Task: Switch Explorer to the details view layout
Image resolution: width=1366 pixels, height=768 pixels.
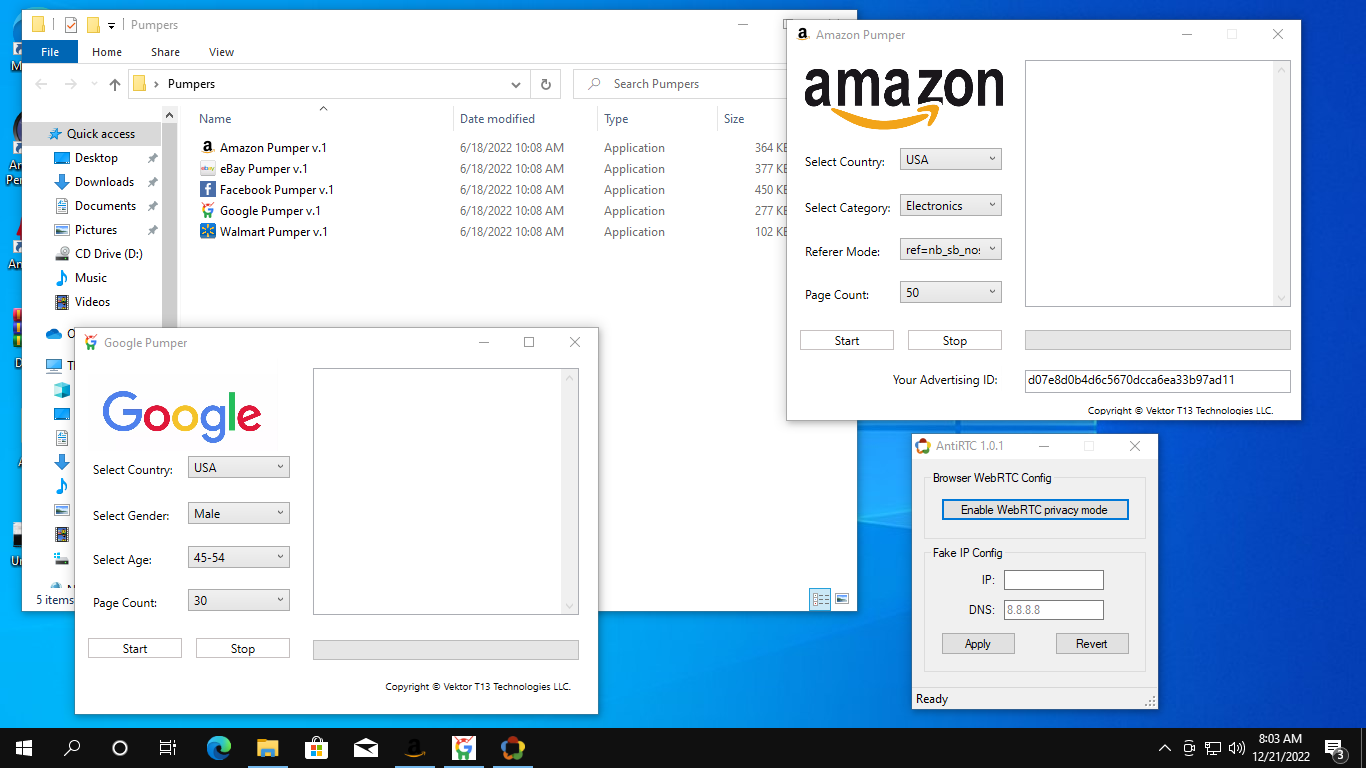Action: [x=821, y=599]
